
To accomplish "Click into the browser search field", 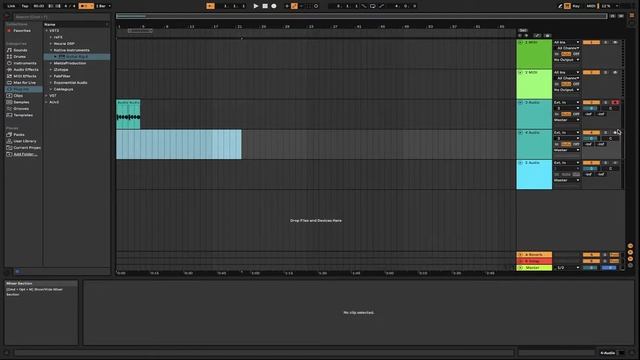I will tap(61, 17).
